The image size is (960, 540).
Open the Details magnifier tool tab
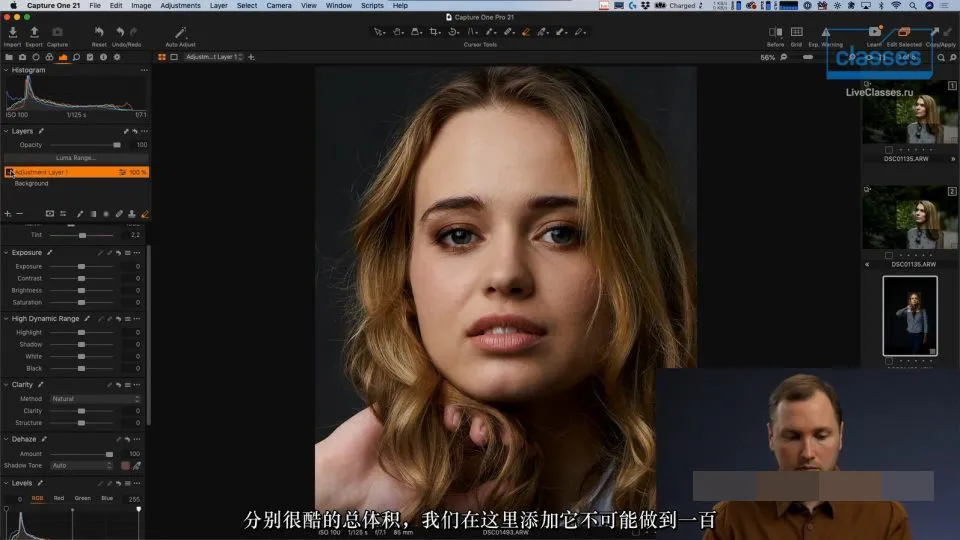click(76, 57)
